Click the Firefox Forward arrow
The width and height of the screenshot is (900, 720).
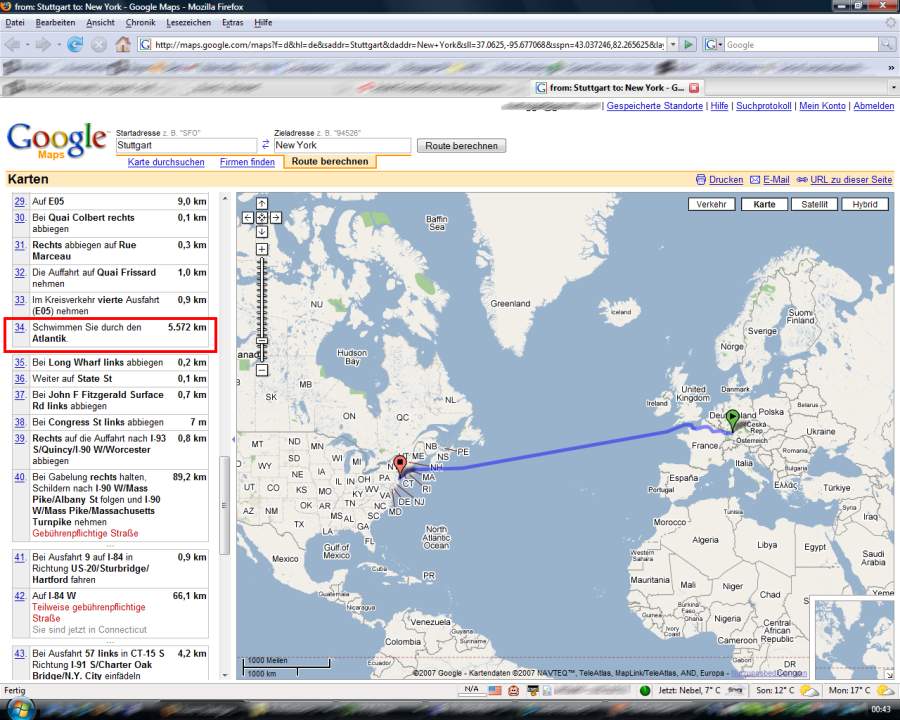43,45
